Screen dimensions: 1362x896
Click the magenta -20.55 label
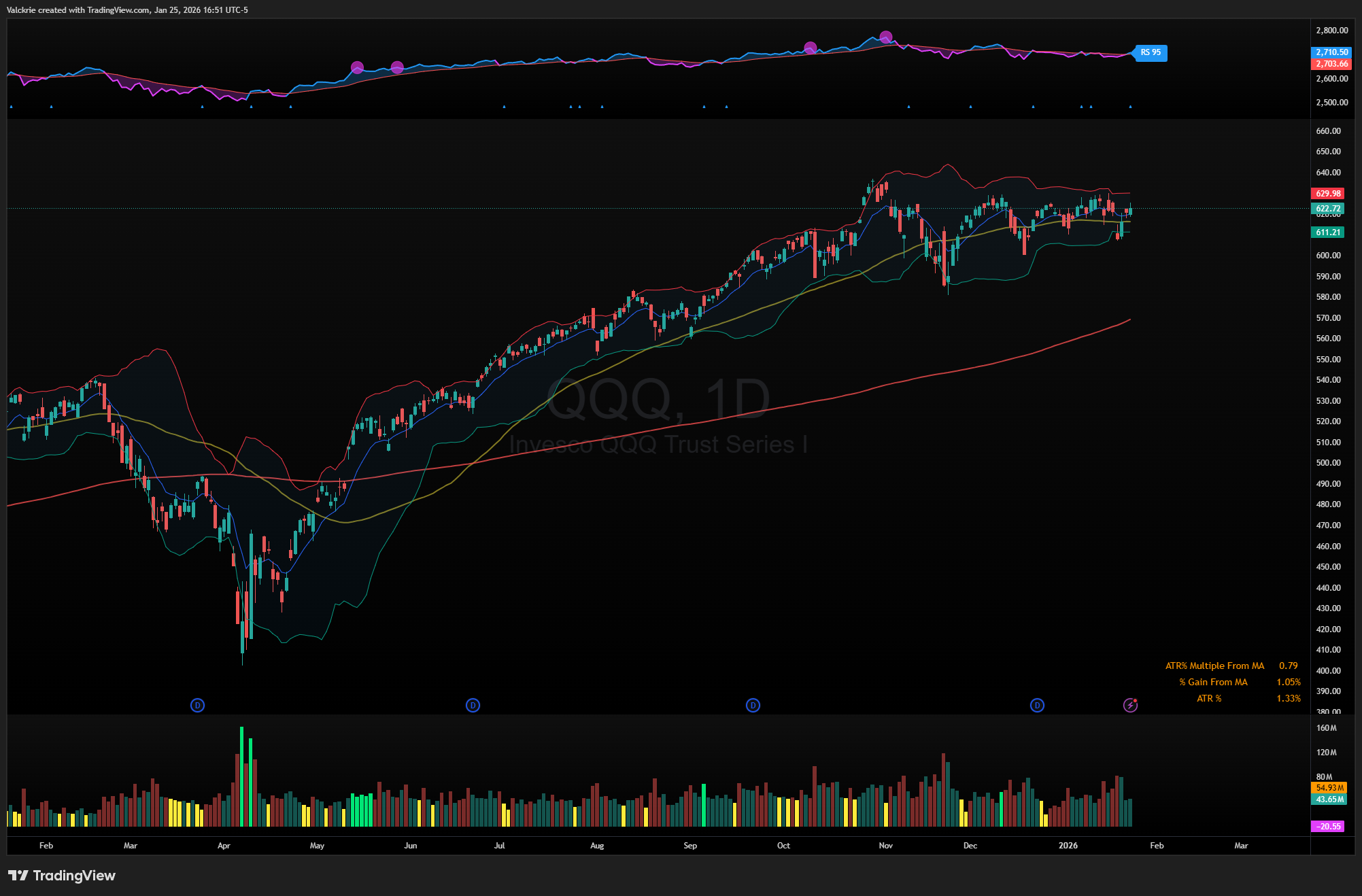(x=1327, y=827)
